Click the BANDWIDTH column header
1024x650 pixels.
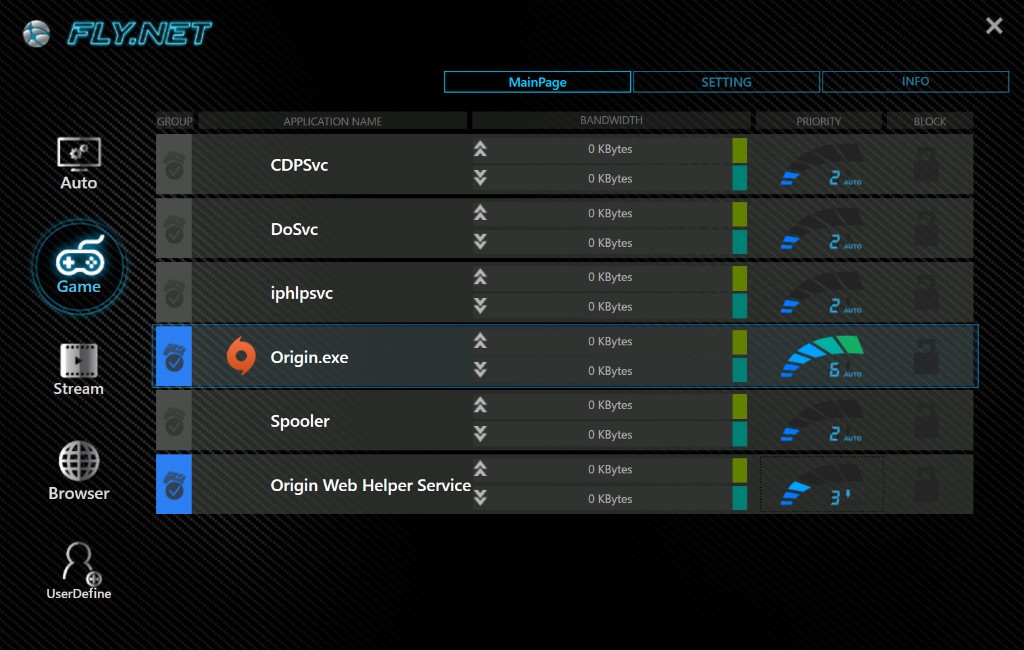(611, 120)
